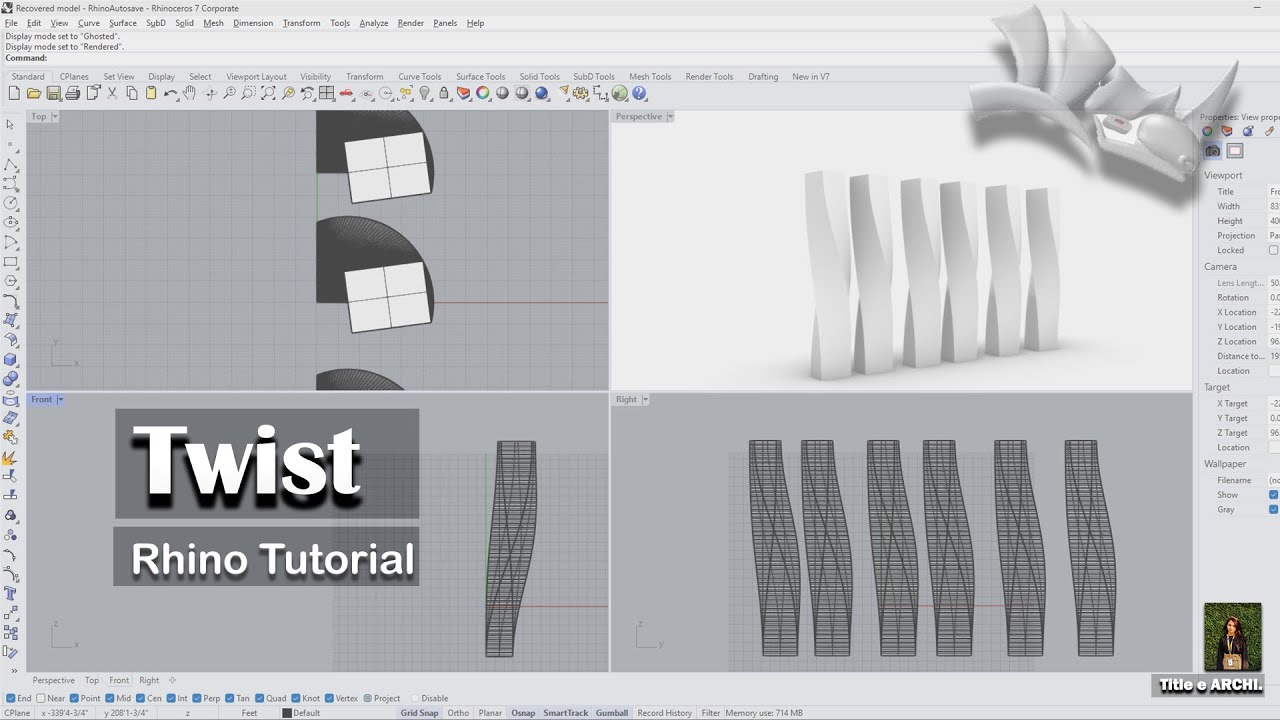Enable the Near osnap checkbox
The image size is (1280, 720).
click(x=41, y=698)
